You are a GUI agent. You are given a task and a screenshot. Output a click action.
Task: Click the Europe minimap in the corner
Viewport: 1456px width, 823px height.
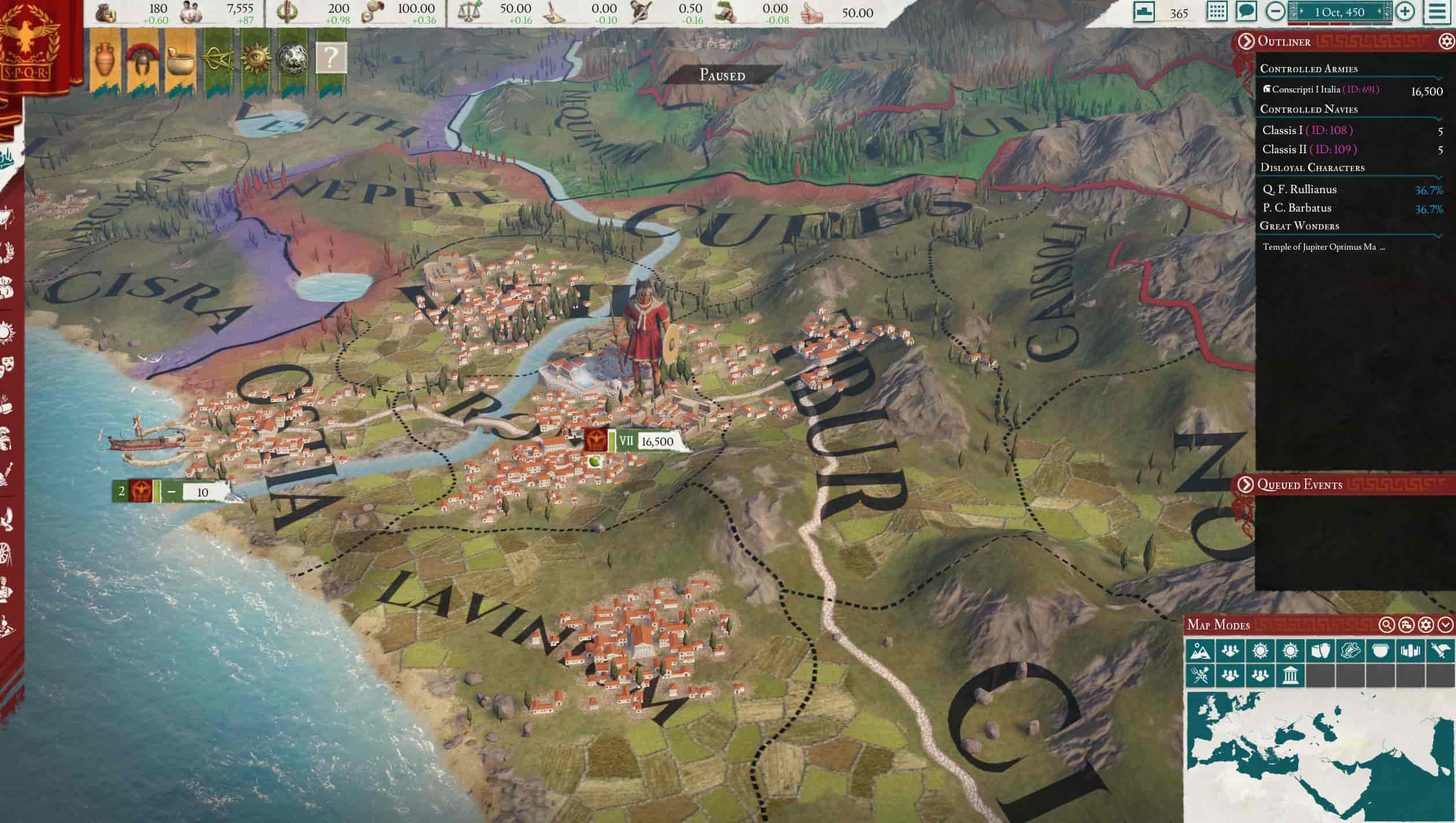click(1346, 757)
